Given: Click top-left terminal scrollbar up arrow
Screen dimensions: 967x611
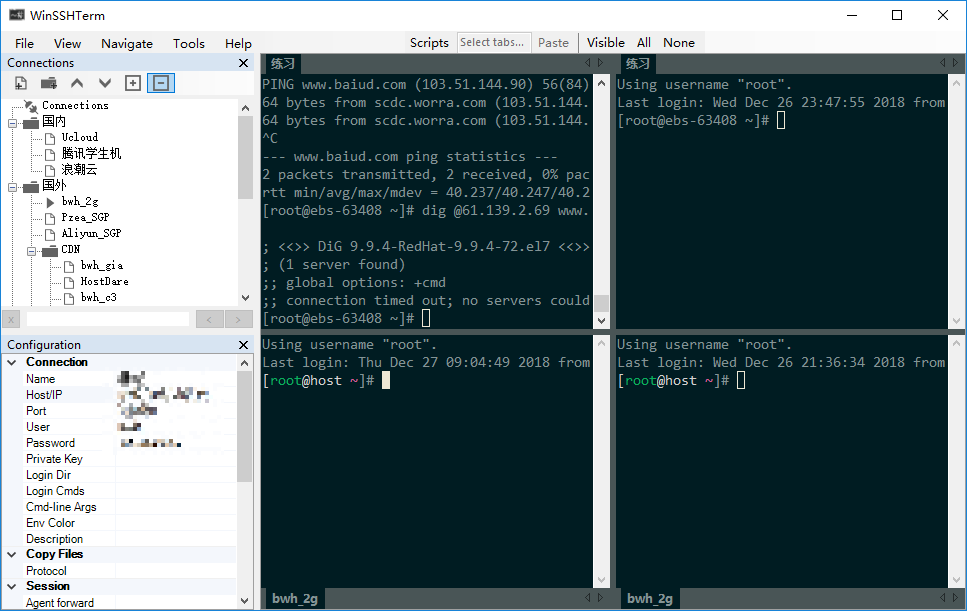Looking at the screenshot, I should tap(602, 83).
